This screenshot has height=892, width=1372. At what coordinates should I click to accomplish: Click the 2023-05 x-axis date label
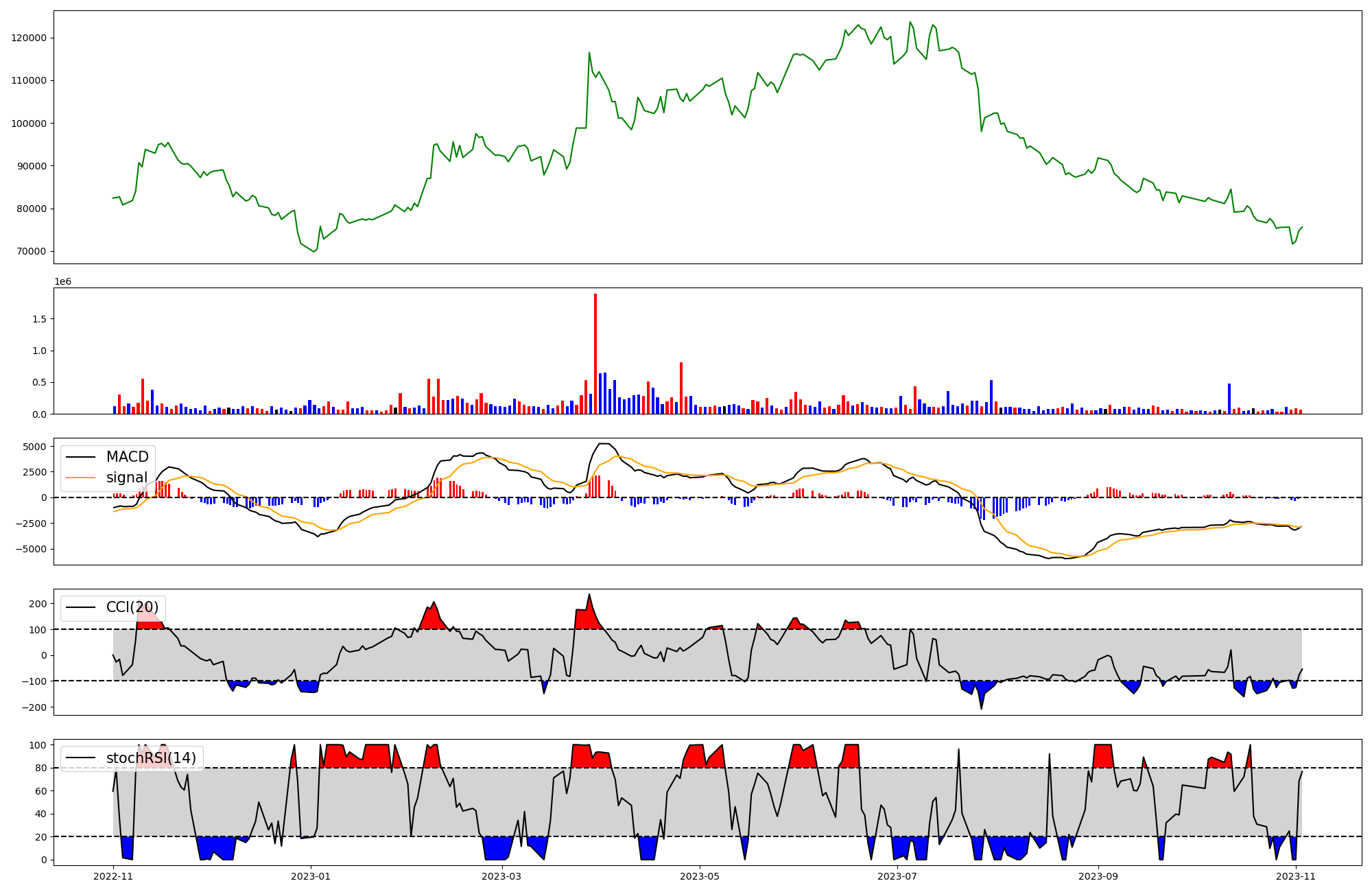700,876
